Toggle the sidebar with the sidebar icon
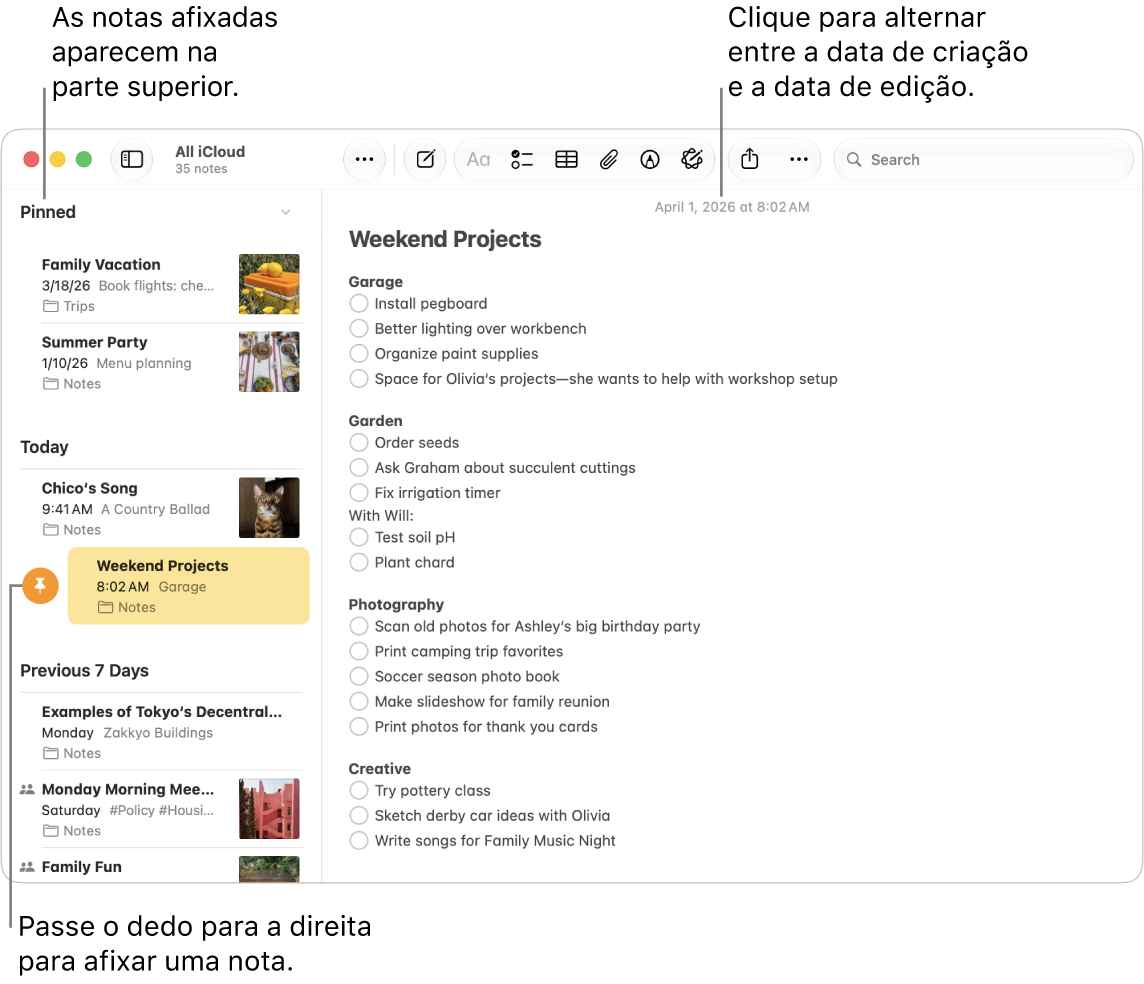This screenshot has height=984, width=1144. 131,159
